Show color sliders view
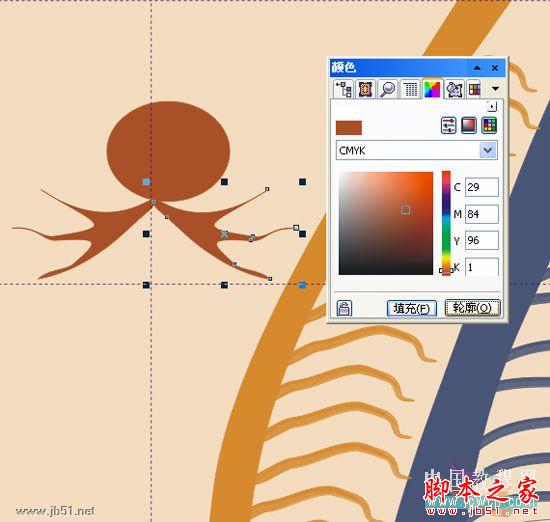Screen dimensions: 550x522 pos(448,125)
